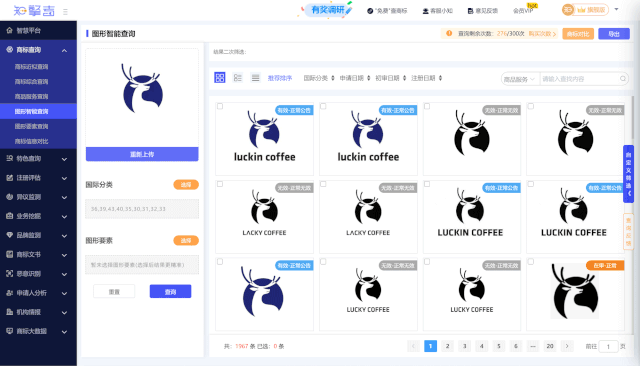Collapse the 商标查询 sidebar section
The width and height of the screenshot is (640, 366).
[64, 50]
